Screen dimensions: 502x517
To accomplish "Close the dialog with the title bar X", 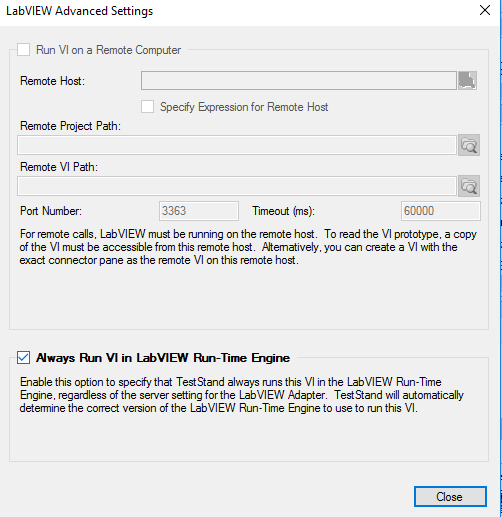I will pos(485,10).
